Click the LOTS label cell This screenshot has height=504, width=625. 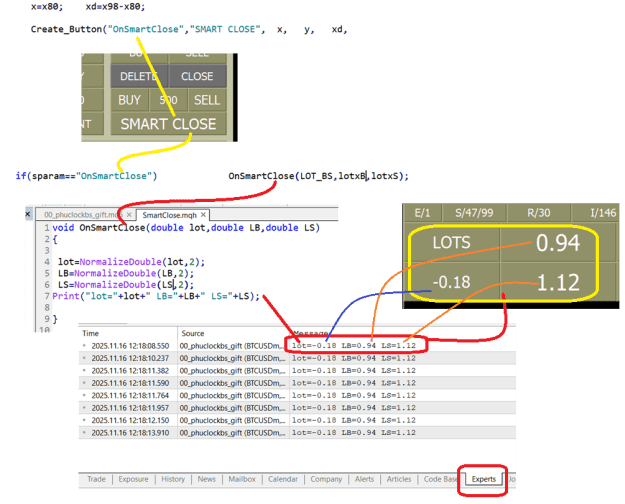pyautogui.click(x=452, y=242)
